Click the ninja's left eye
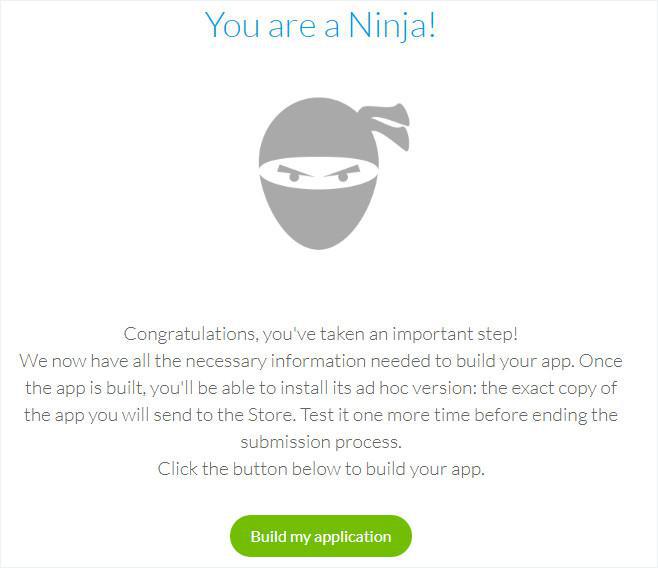The width and height of the screenshot is (658, 568). click(294, 174)
